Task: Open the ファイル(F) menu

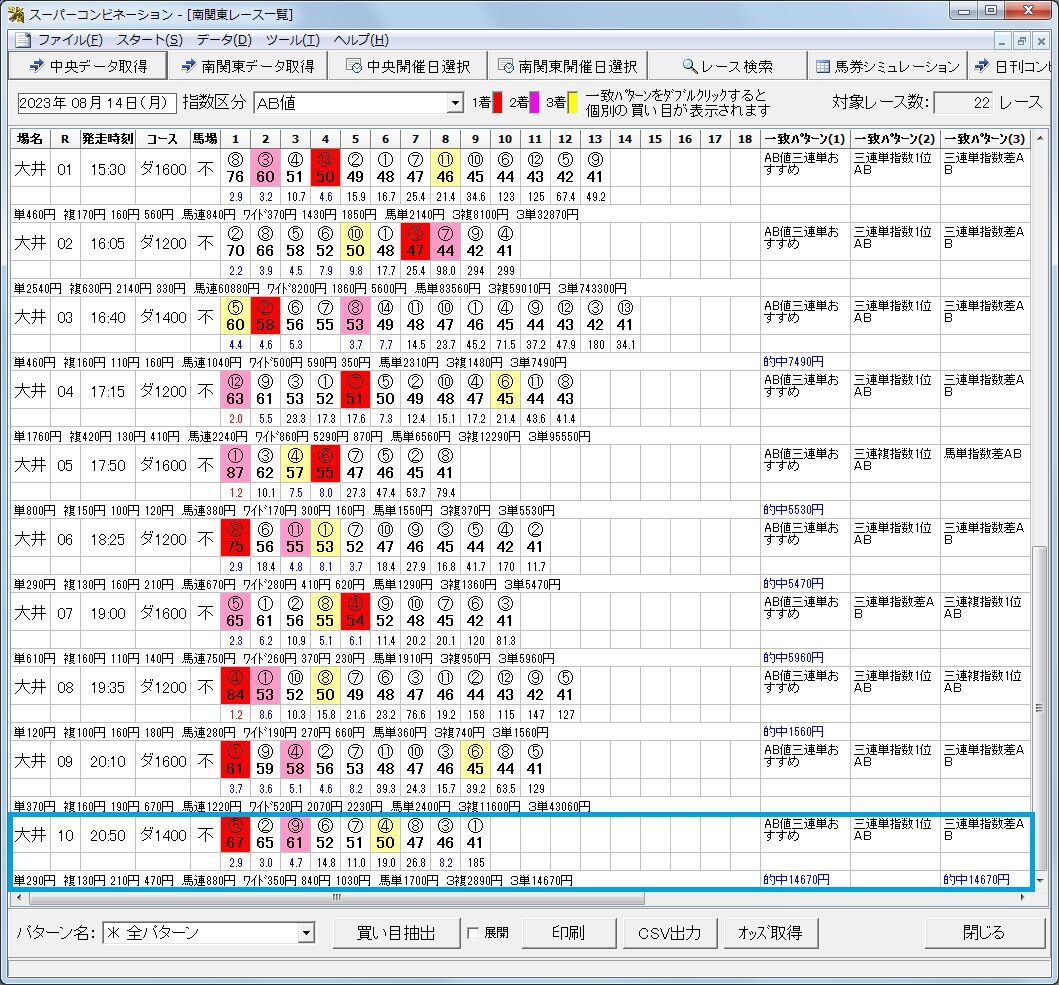Action: [x=70, y=40]
